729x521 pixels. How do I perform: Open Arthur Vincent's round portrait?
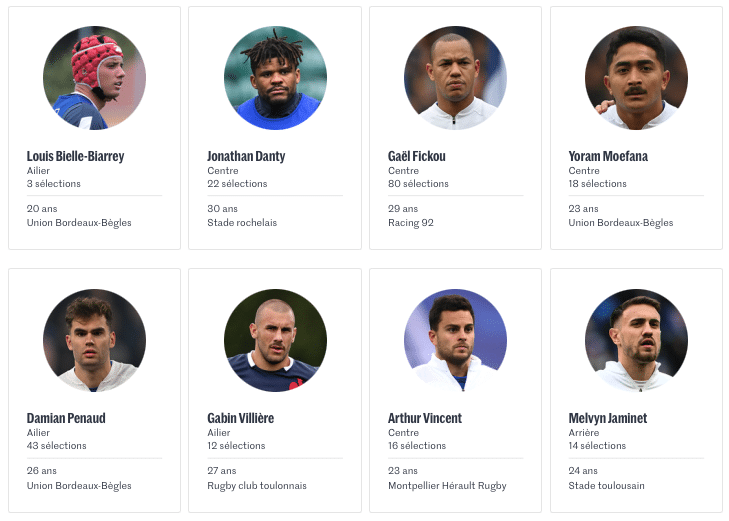[x=456, y=340]
